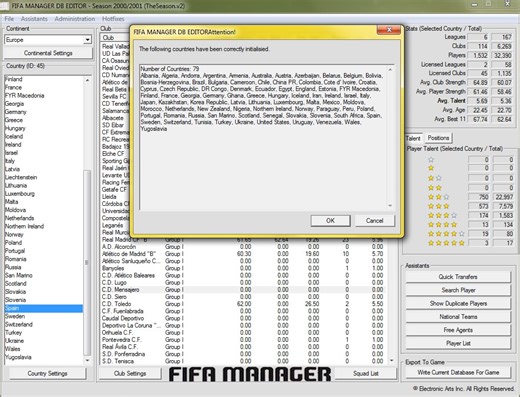Select club Atlético de Madrid "B"
Screen dimensions: 520x397
pos(243,254)
